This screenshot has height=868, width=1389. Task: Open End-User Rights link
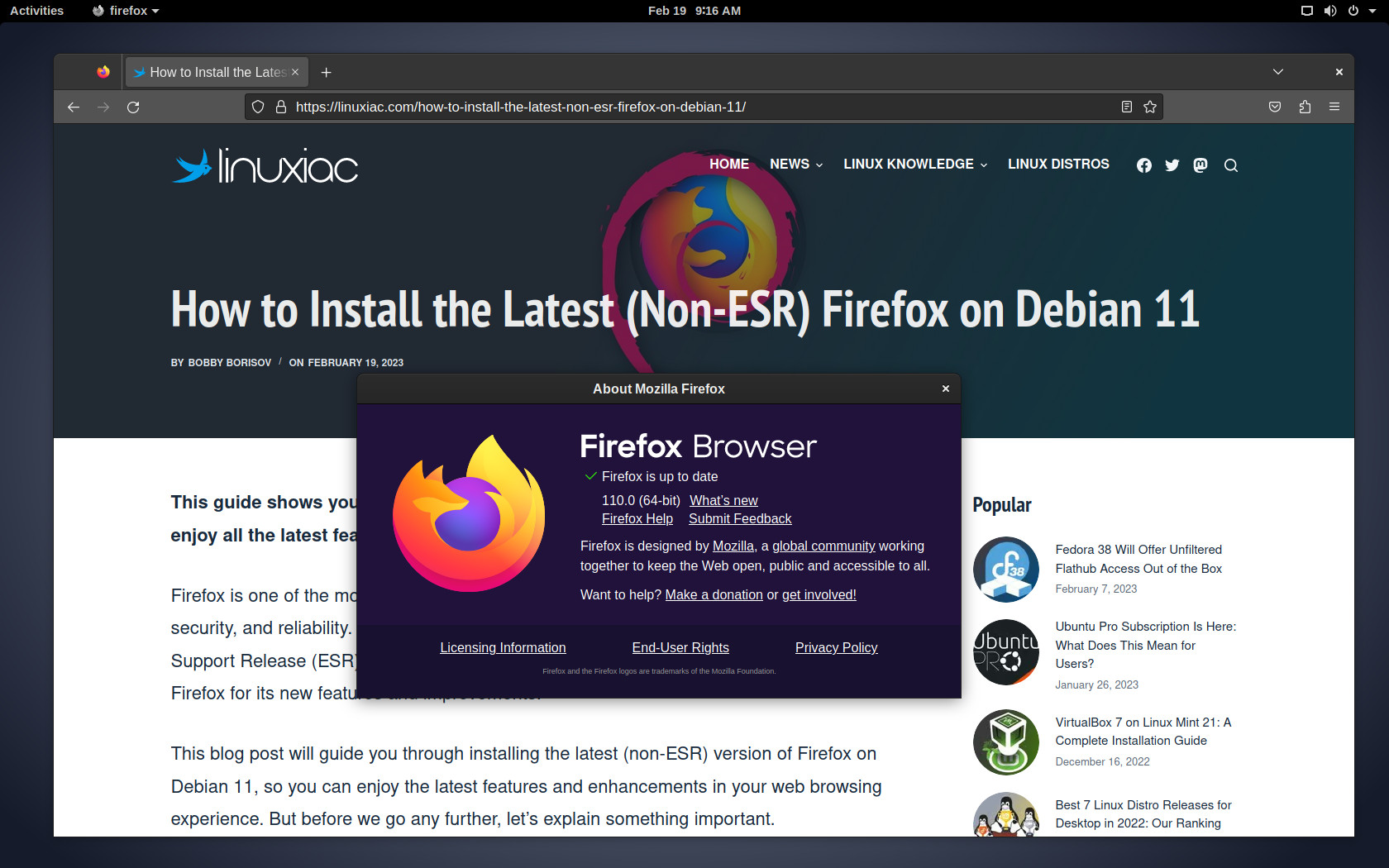click(x=680, y=648)
